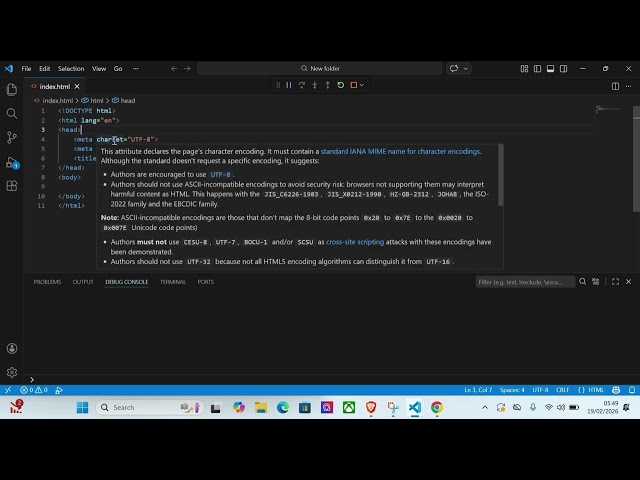
Task: Open editor More Actions ellipsis
Action: coord(629,86)
